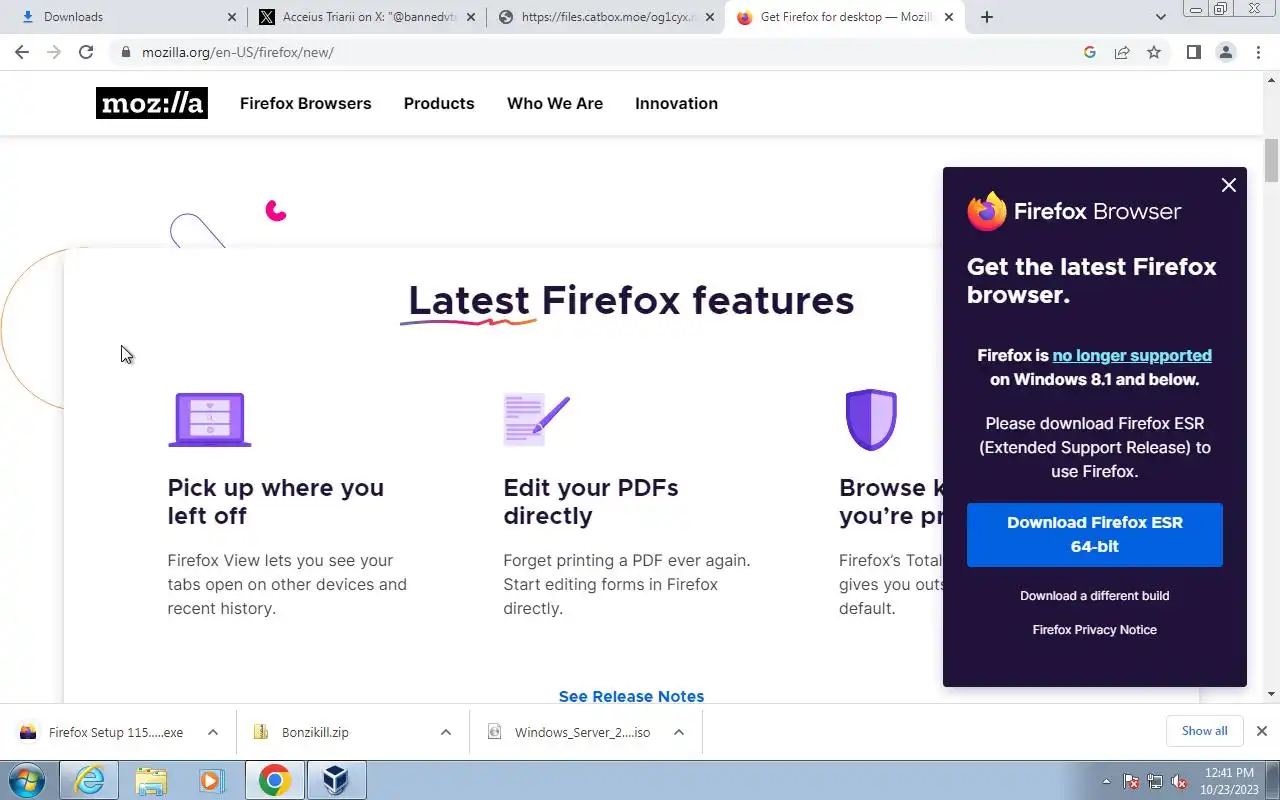This screenshot has width=1280, height=800.
Task: Click Show all downloads button
Action: (x=1204, y=731)
